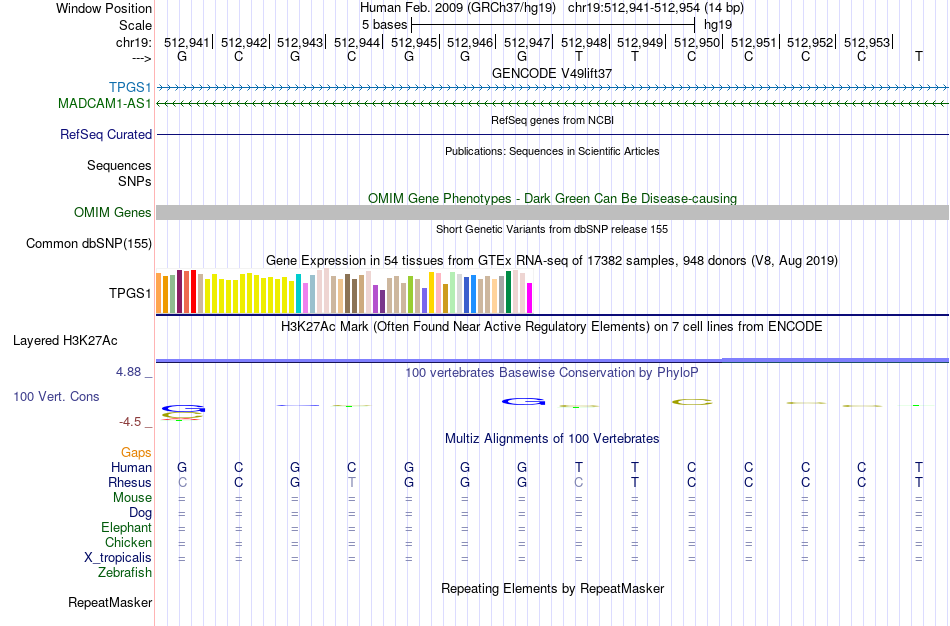Click the Sequences track label
This screenshot has width=950, height=626.
pos(119,165)
